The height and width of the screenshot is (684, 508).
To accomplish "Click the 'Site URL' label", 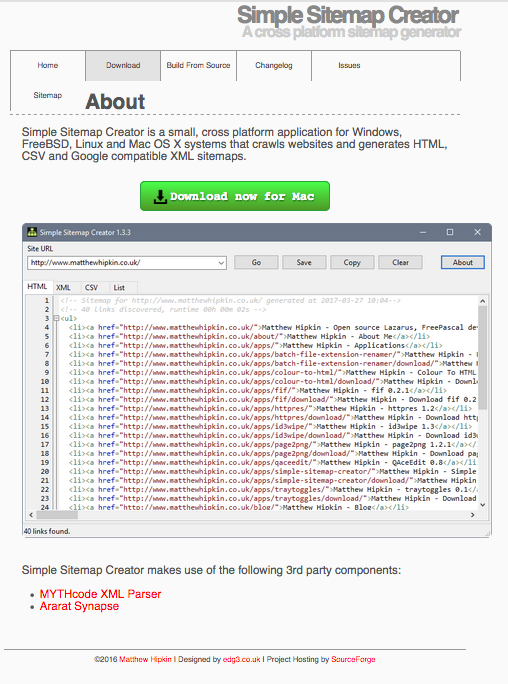I will 40,249.
